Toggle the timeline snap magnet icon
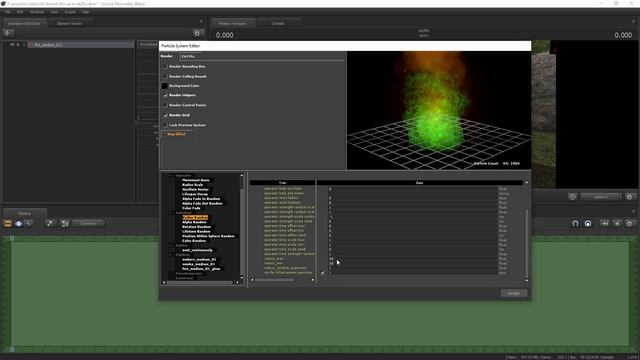Image resolution: width=640 pixels, height=360 pixels. (x=575, y=224)
